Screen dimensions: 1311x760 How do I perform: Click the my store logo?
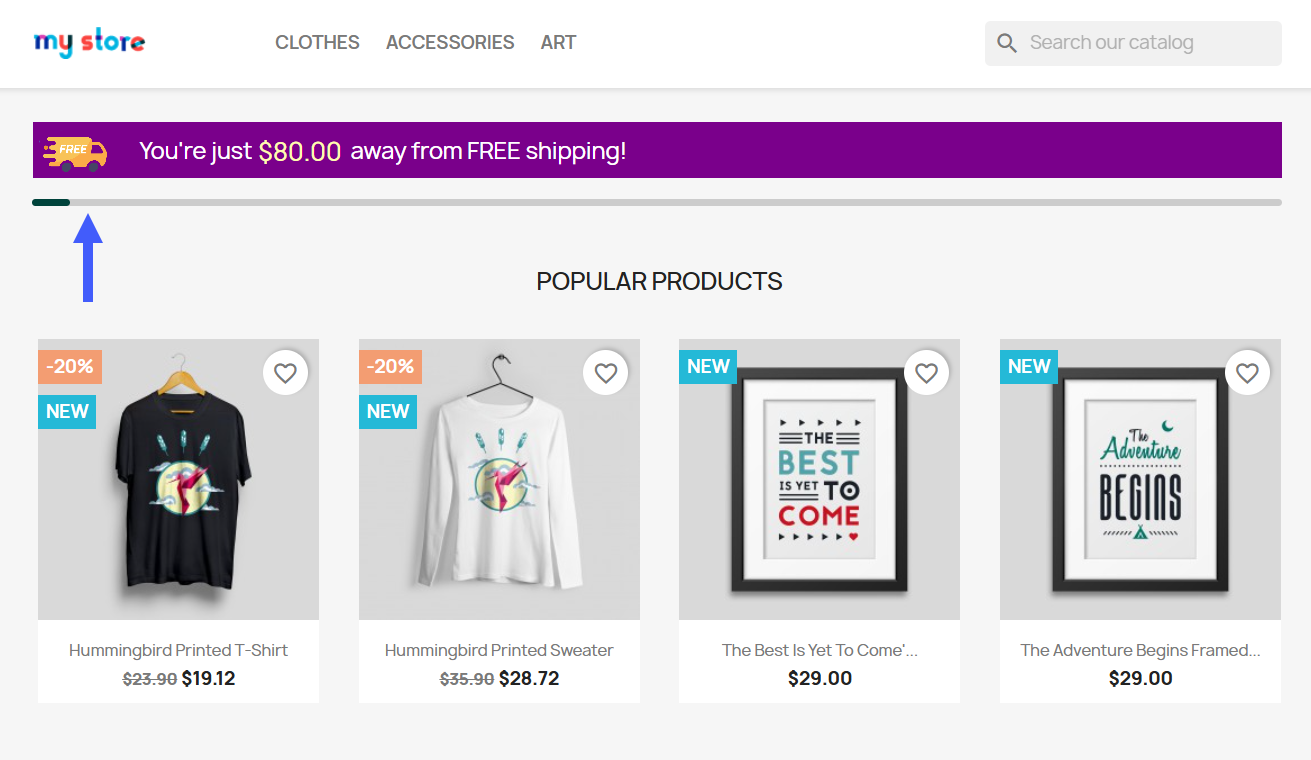(89, 43)
